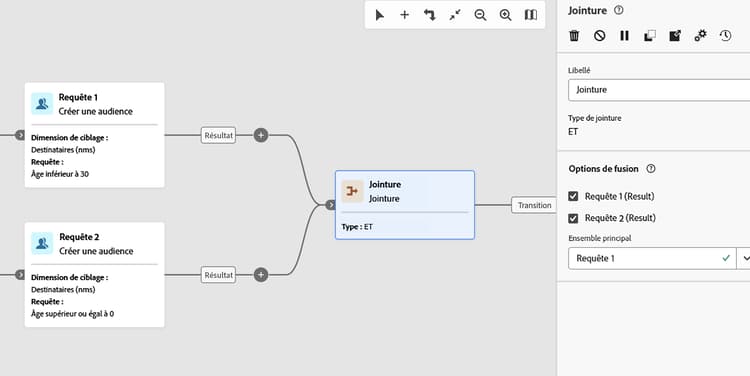The height and width of the screenshot is (376, 750).
Task: Copy the Jointure activity
Action: tap(650, 35)
